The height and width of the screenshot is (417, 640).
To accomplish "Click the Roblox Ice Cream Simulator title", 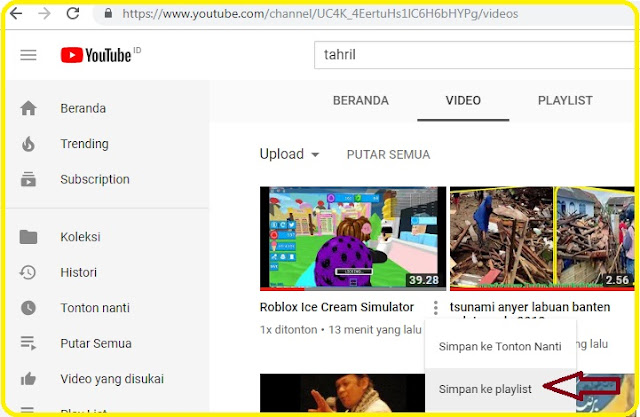I will pos(337,307).
